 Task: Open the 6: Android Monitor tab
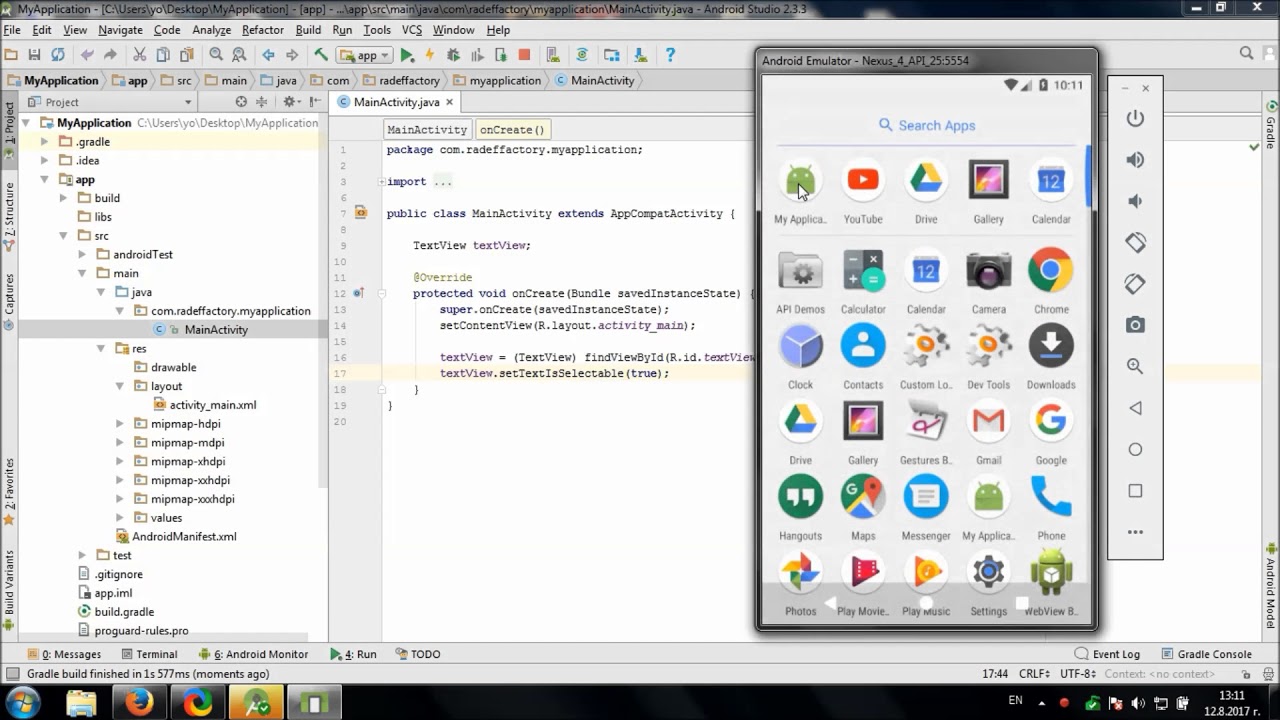tap(254, 654)
